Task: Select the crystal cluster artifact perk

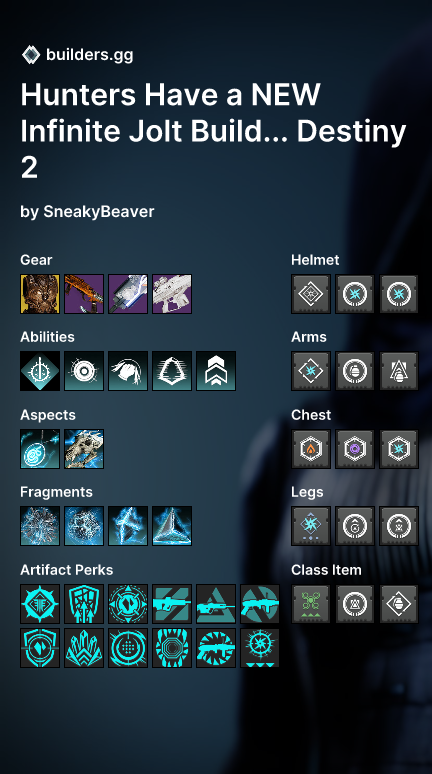Action: pos(84,648)
